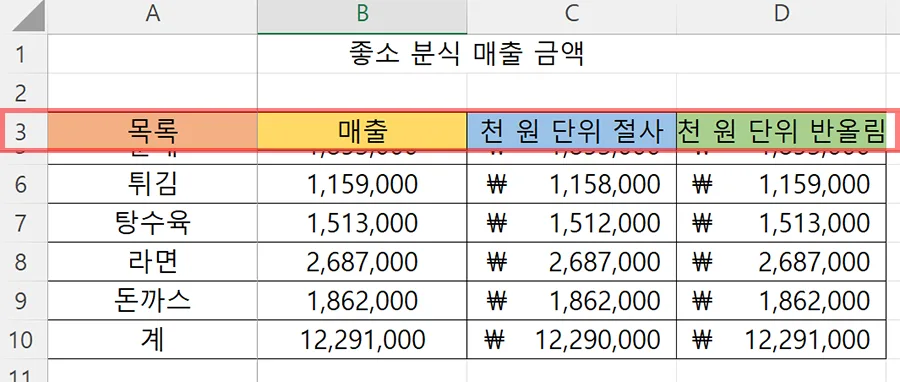Viewport: 900px width, 382px height.
Task: Click 돈까스 매출 value 1,862,000 in column B
Action: click(x=362, y=301)
